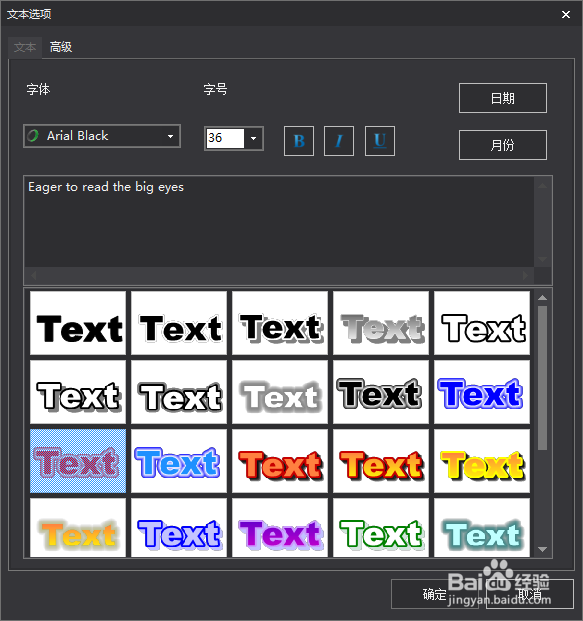583x621 pixels.
Task: Choose the purple Text style
Action: (x=280, y=528)
